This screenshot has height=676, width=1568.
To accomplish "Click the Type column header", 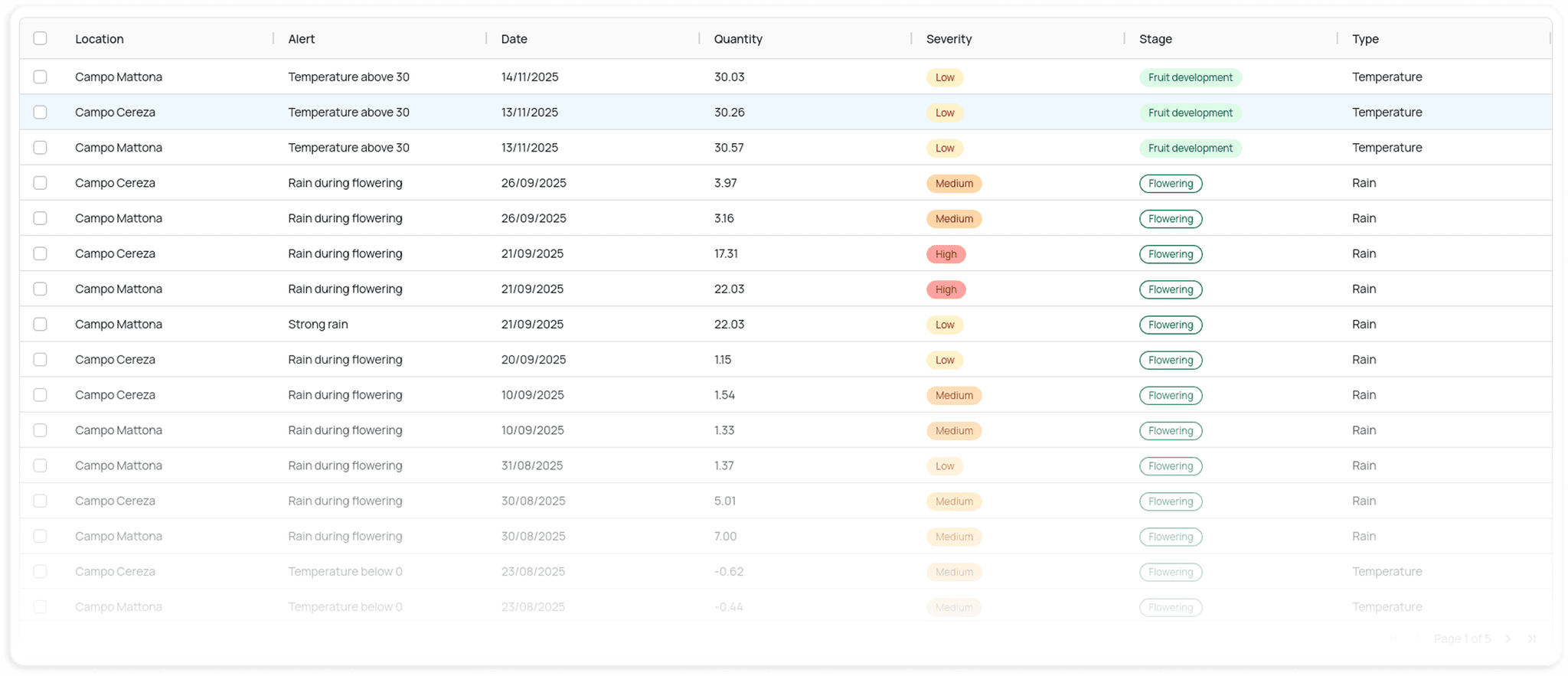I will point(1365,39).
